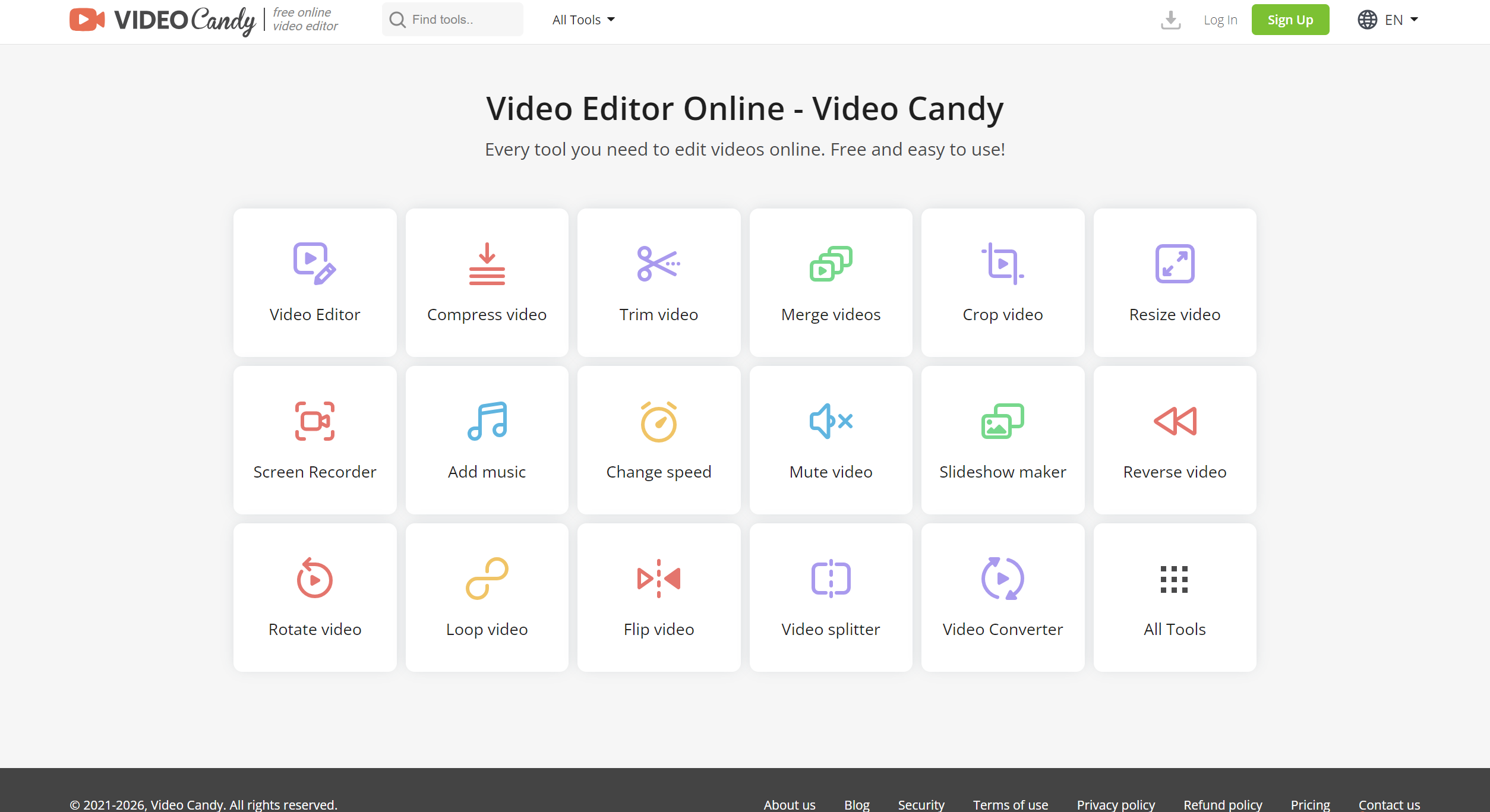The width and height of the screenshot is (1490, 812).
Task: Open the Terms of use link
Action: [1010, 804]
